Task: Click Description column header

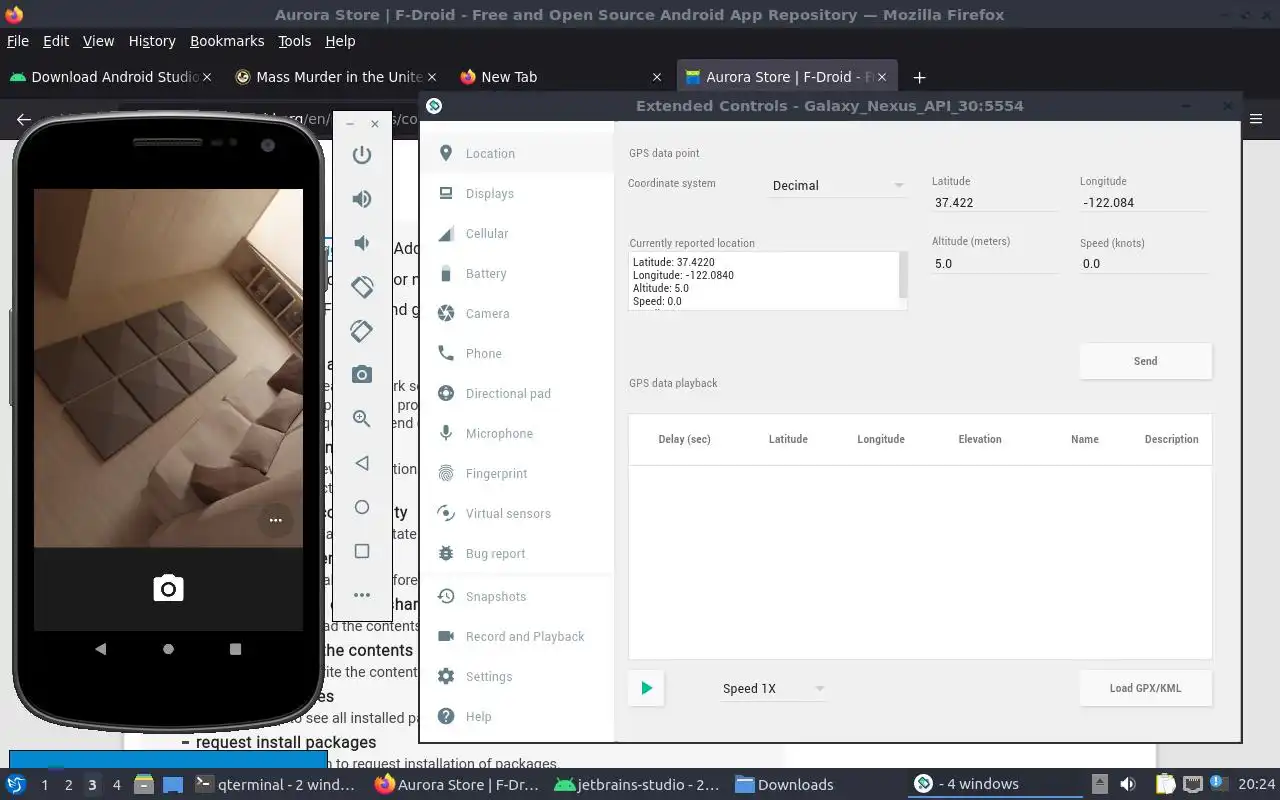Action: pos(1171,439)
